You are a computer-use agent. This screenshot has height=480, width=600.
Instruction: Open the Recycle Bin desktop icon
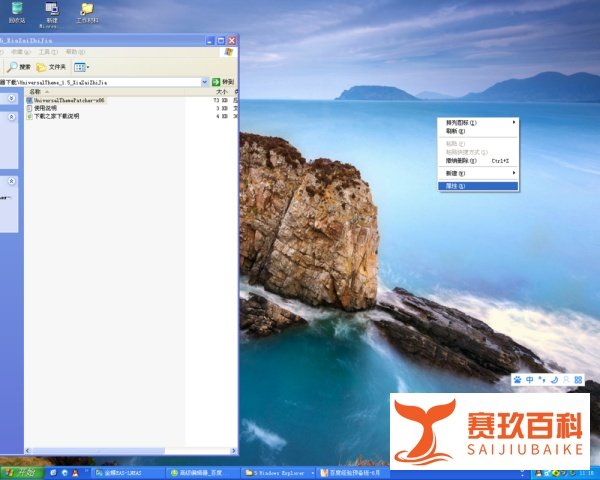tap(17, 11)
